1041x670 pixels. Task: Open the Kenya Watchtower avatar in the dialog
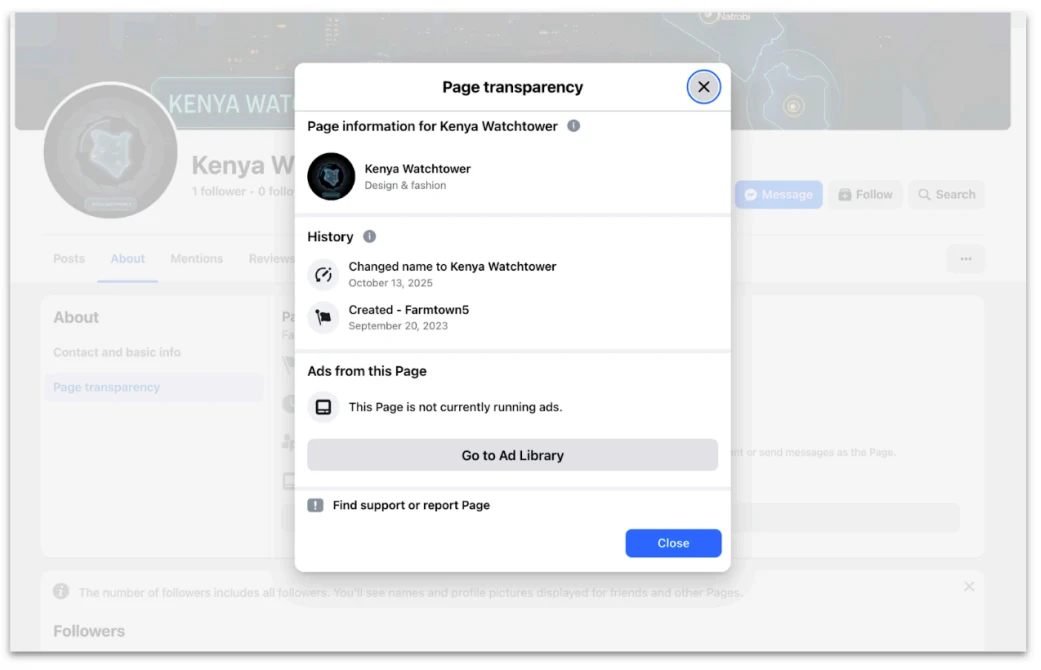click(331, 177)
